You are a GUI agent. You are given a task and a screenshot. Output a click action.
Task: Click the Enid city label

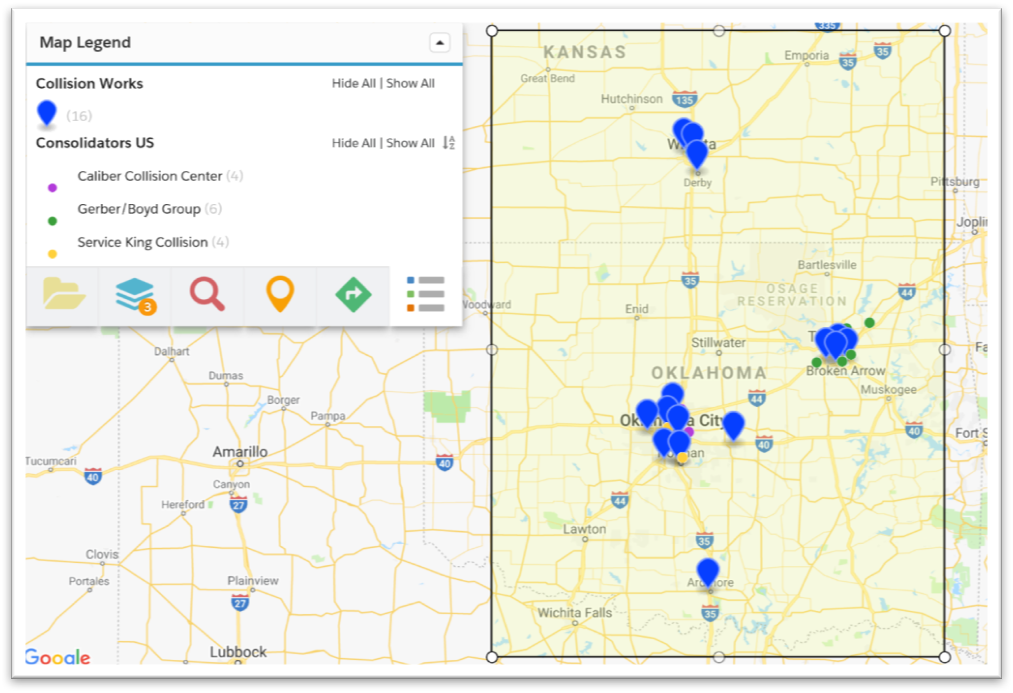[x=636, y=309]
